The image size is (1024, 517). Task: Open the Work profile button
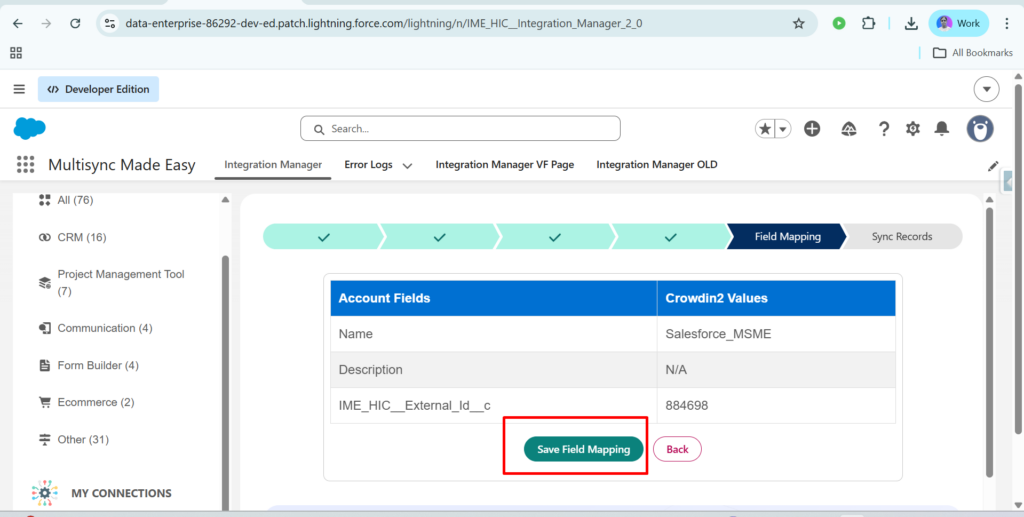(959, 24)
